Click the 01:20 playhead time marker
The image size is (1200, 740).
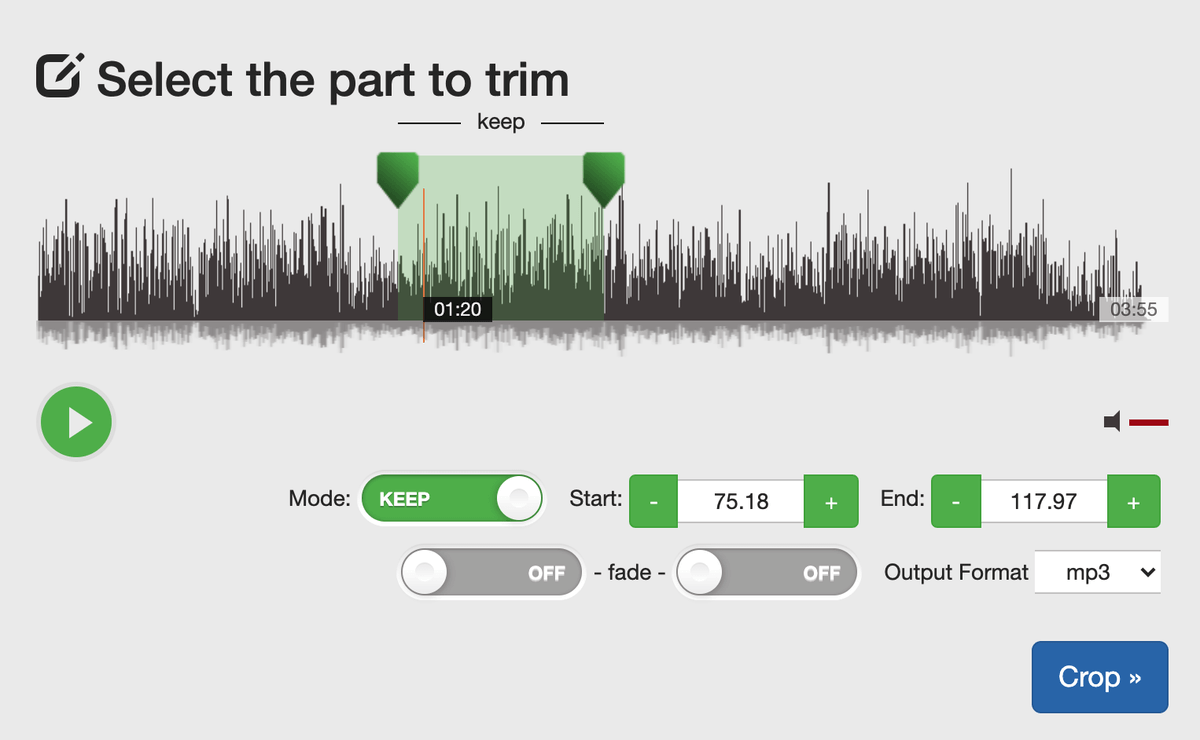(x=457, y=309)
